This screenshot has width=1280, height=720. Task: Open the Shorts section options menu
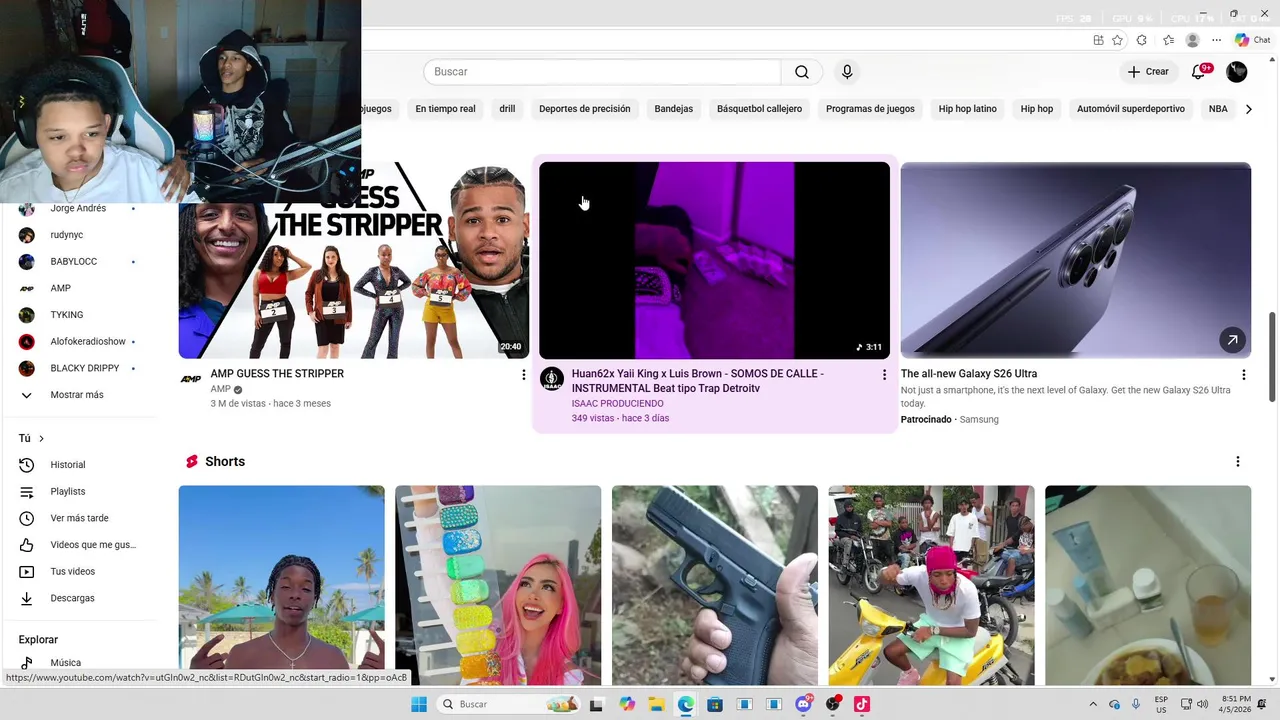tap(1237, 462)
